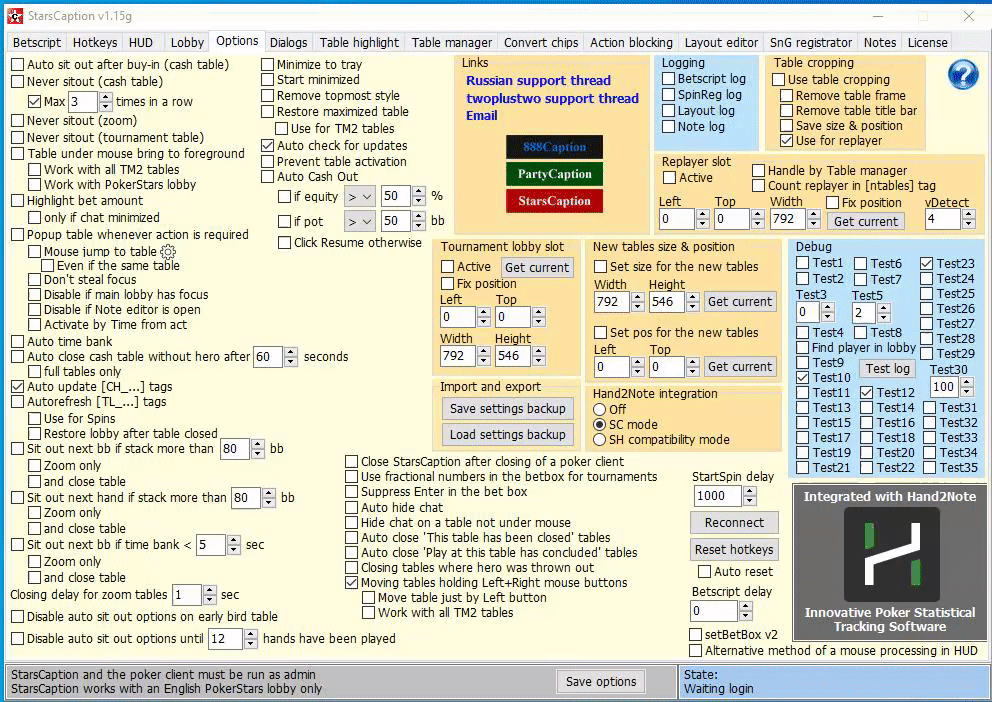Click the gear icon beside Mouse jump to table
The height and width of the screenshot is (702, 992).
[x=168, y=252]
